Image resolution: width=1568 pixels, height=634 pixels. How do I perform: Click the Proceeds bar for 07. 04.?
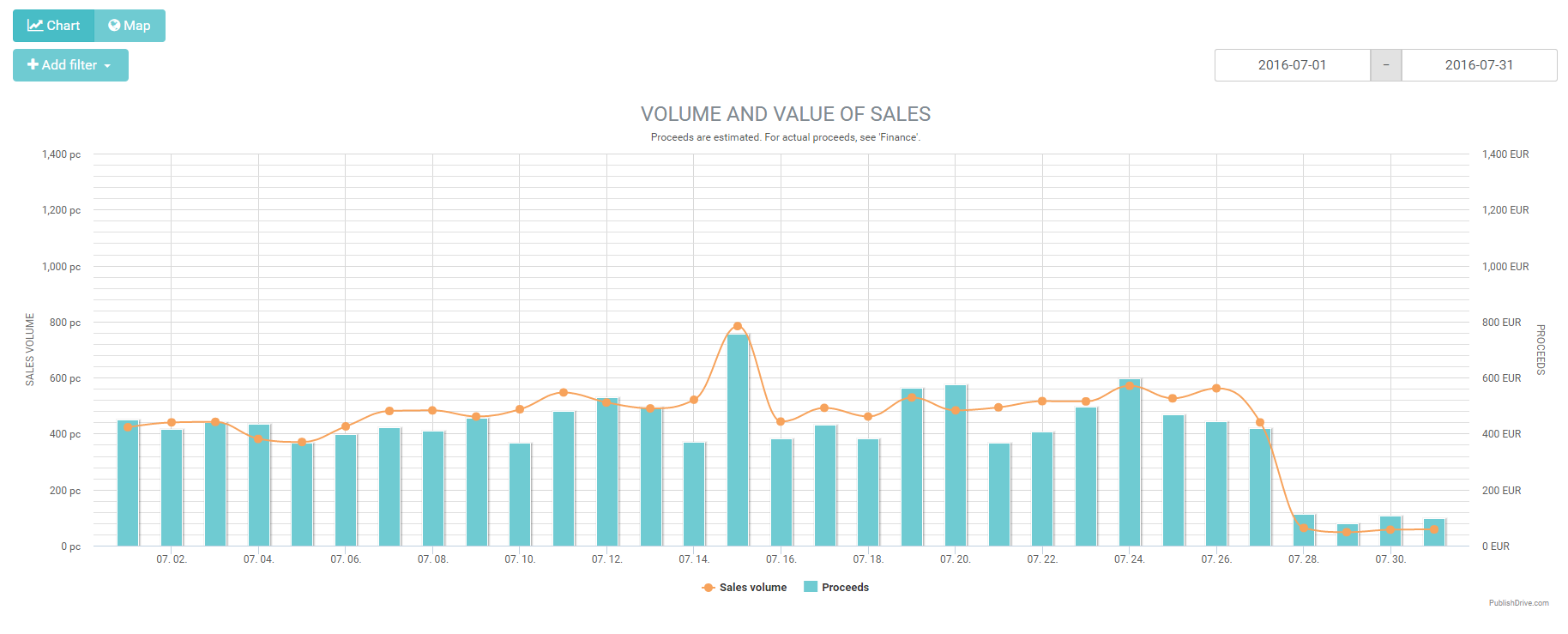[x=259, y=485]
